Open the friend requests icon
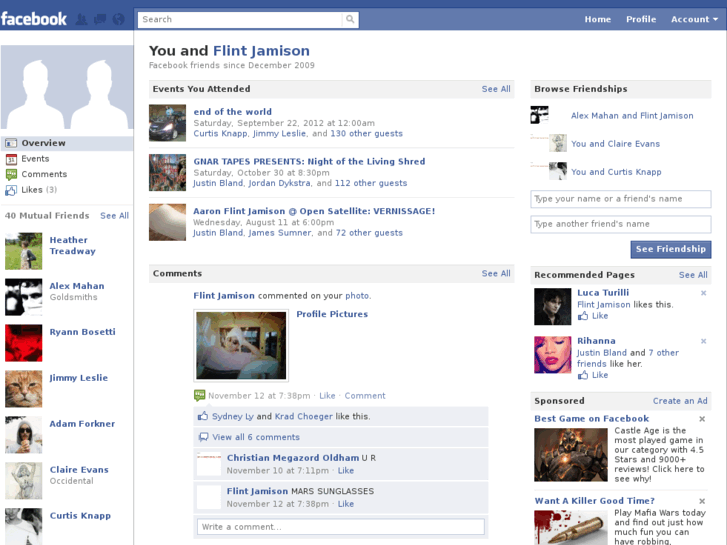Screen dimensions: 727x545 pos(82,19)
